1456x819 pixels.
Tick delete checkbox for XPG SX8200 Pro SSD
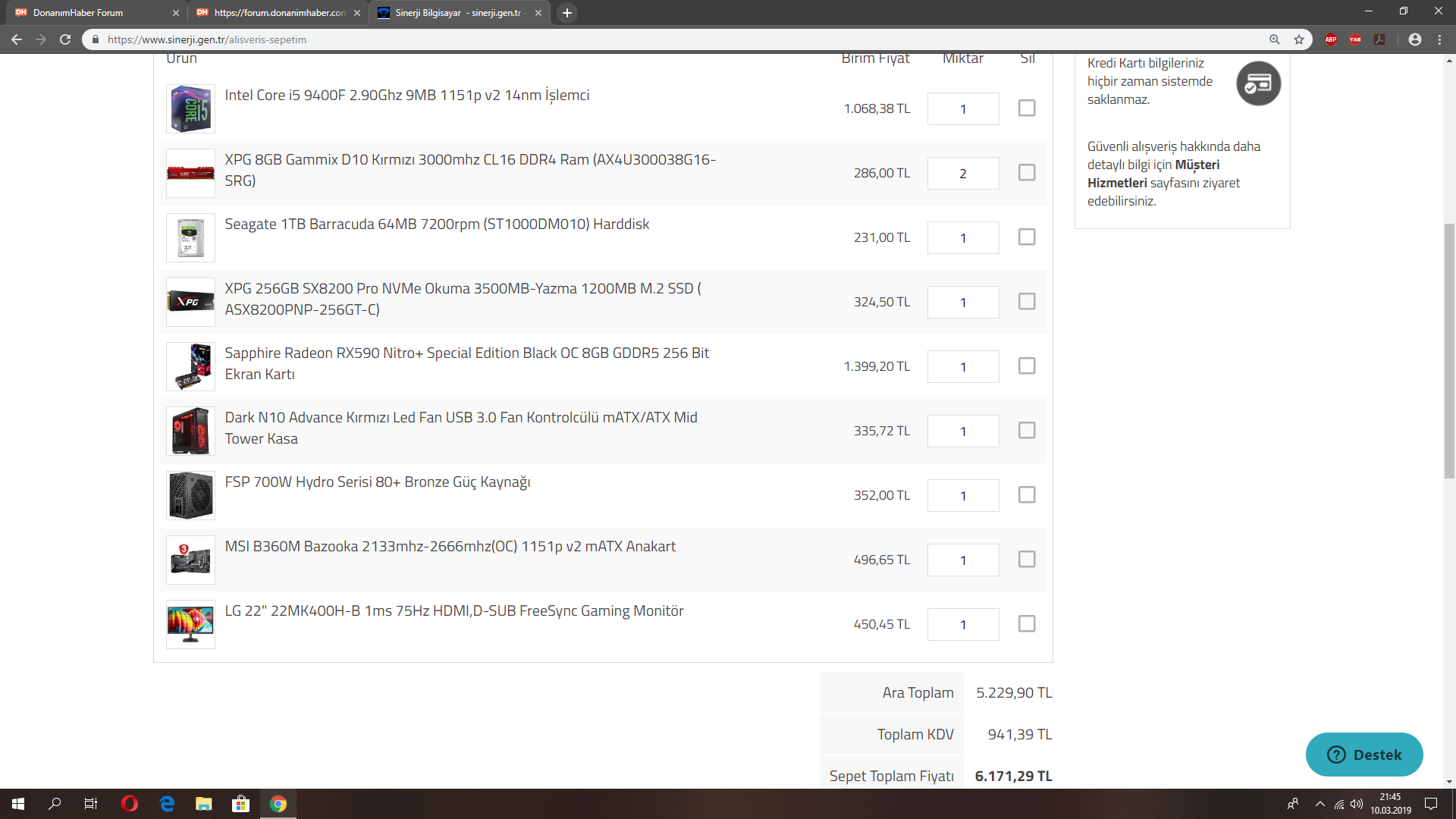1027,302
